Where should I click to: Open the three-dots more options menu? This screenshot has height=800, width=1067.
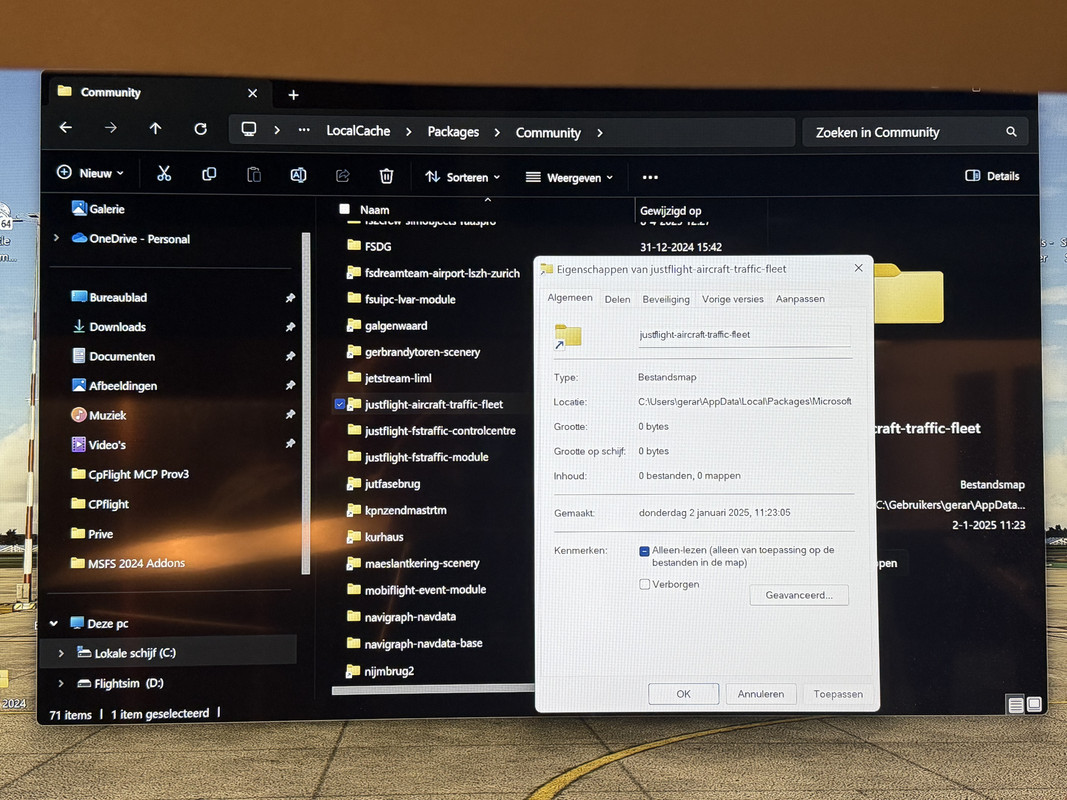[650, 178]
